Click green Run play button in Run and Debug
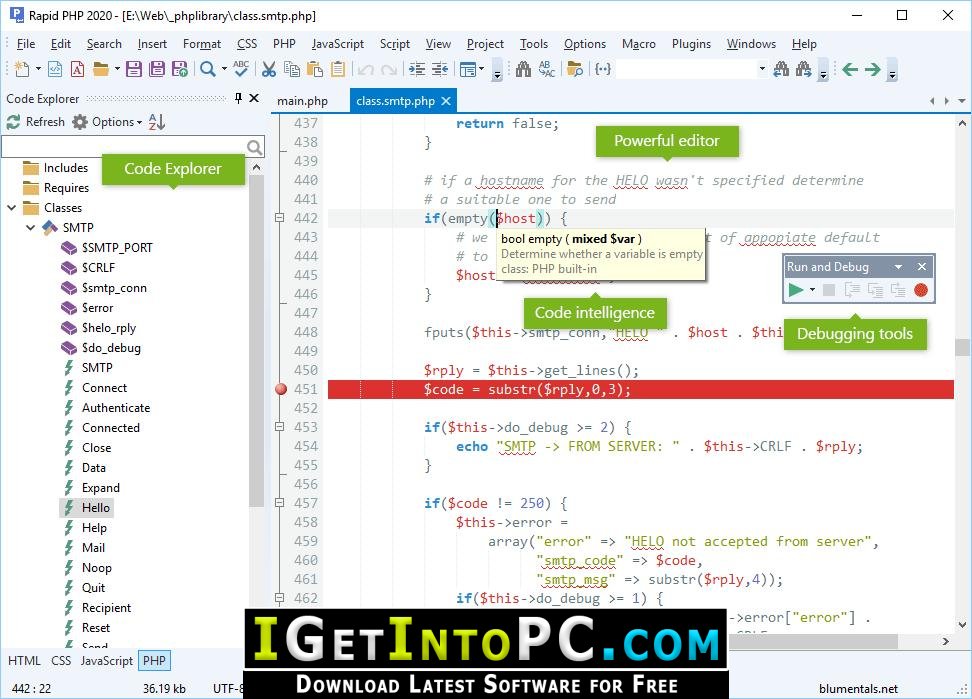Viewport: 972px width, 699px height. [x=796, y=289]
